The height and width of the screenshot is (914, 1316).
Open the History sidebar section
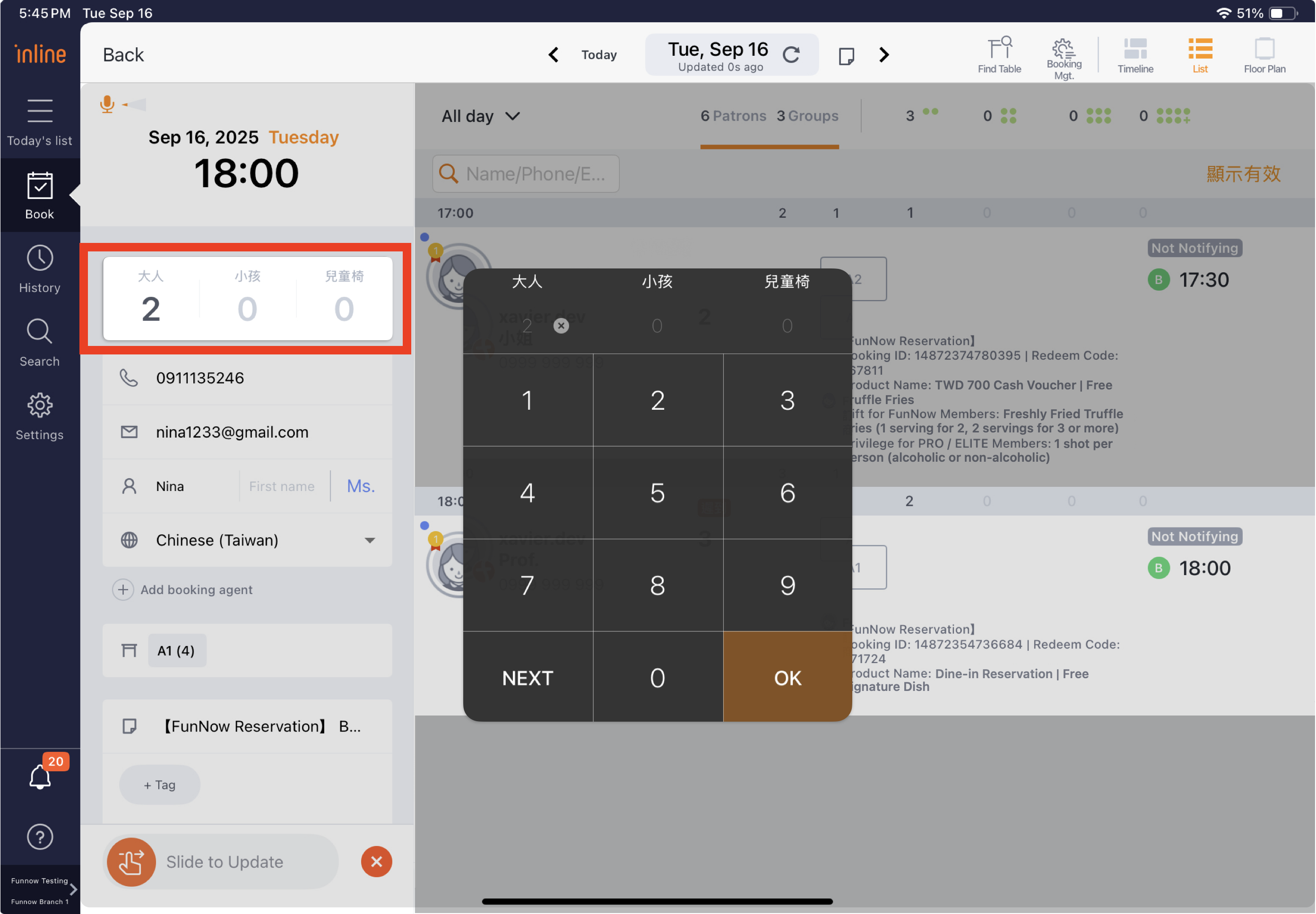[40, 269]
